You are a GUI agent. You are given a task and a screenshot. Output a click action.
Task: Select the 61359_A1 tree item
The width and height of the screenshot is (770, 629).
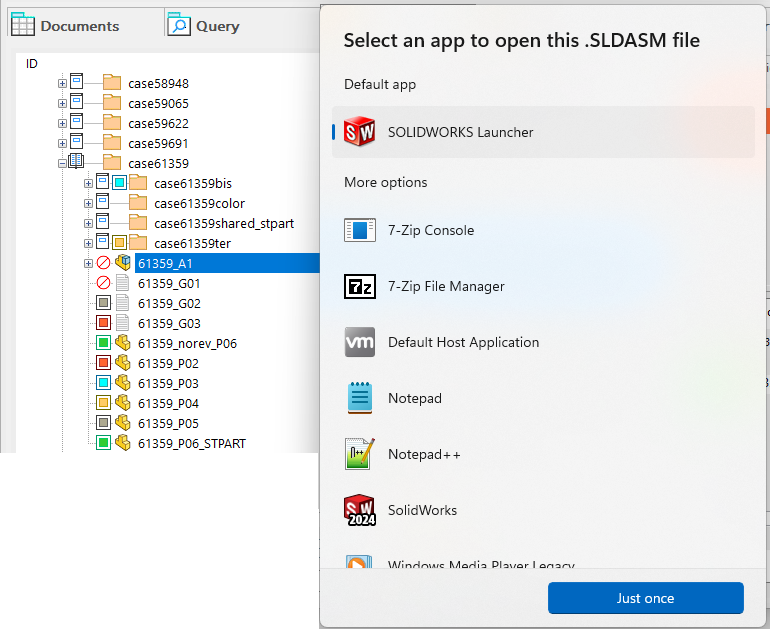[x=227, y=264]
